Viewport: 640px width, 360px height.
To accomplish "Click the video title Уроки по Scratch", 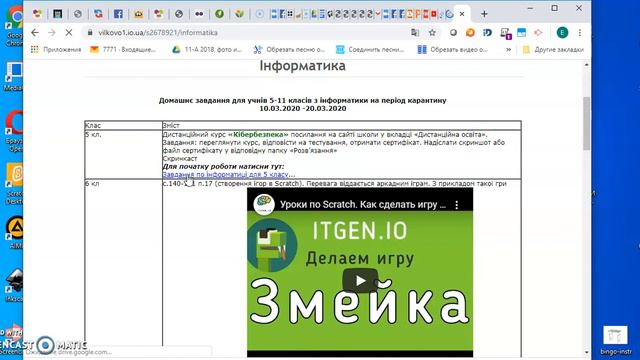I will click(362, 204).
